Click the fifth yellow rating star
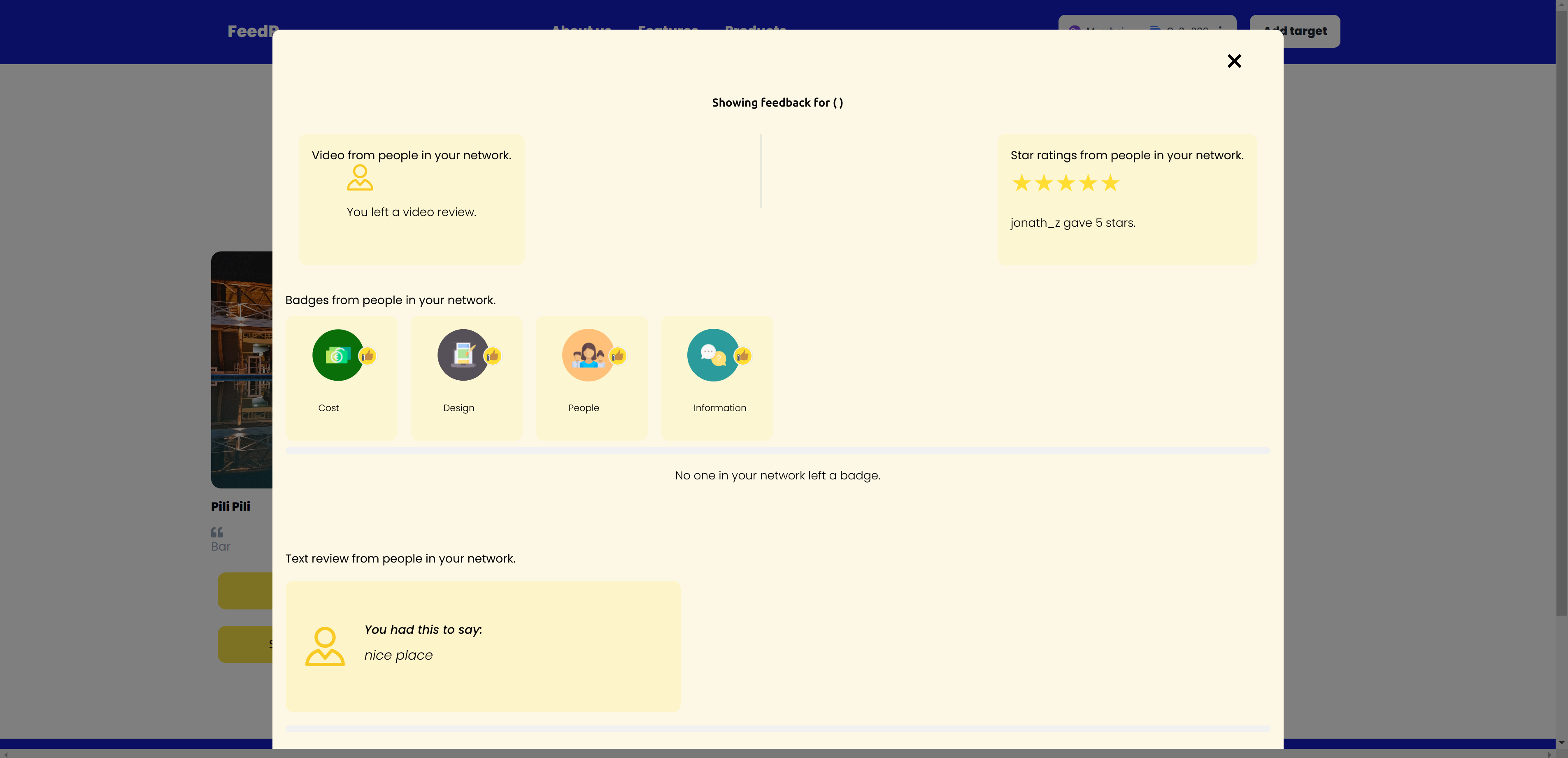This screenshot has width=1568, height=758. click(x=1110, y=183)
